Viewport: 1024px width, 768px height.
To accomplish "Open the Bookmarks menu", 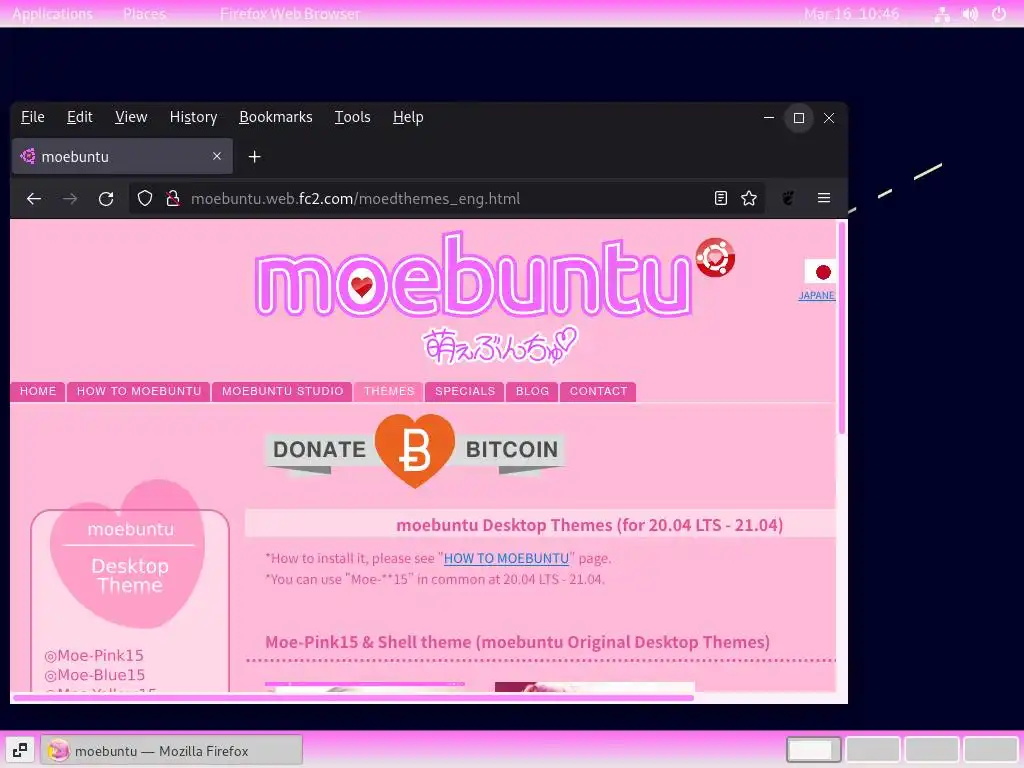I will [x=276, y=117].
